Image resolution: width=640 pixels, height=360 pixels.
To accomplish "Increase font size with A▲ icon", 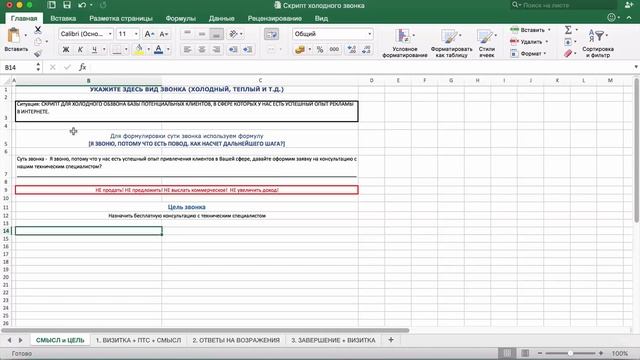I will point(149,34).
